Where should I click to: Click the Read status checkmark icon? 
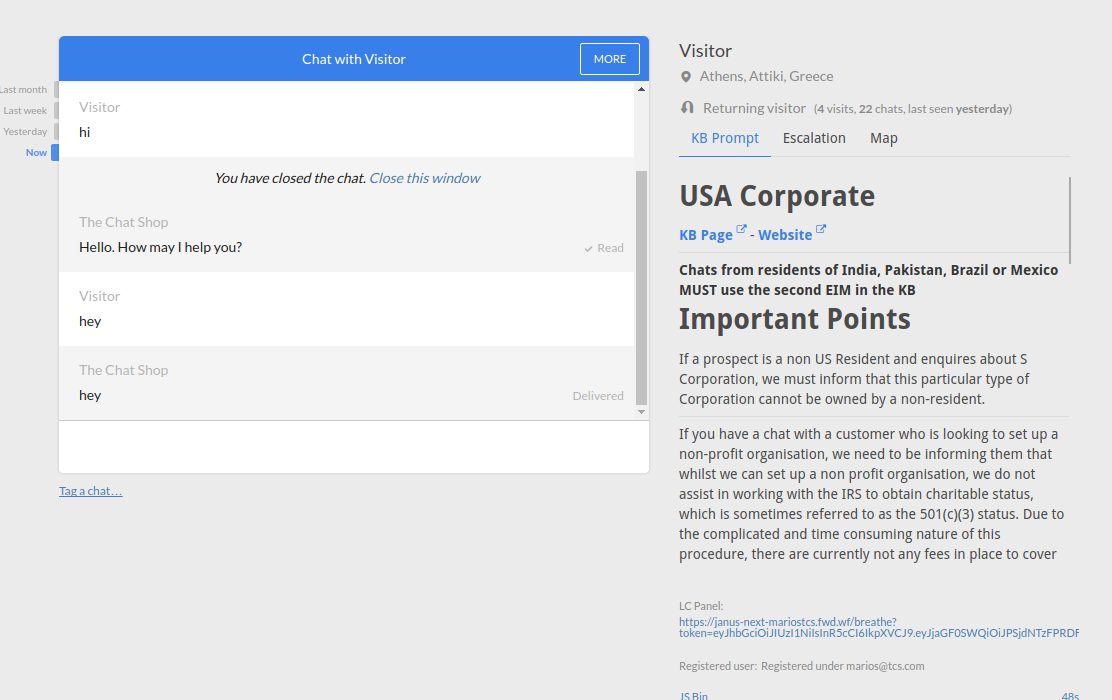[588, 249]
